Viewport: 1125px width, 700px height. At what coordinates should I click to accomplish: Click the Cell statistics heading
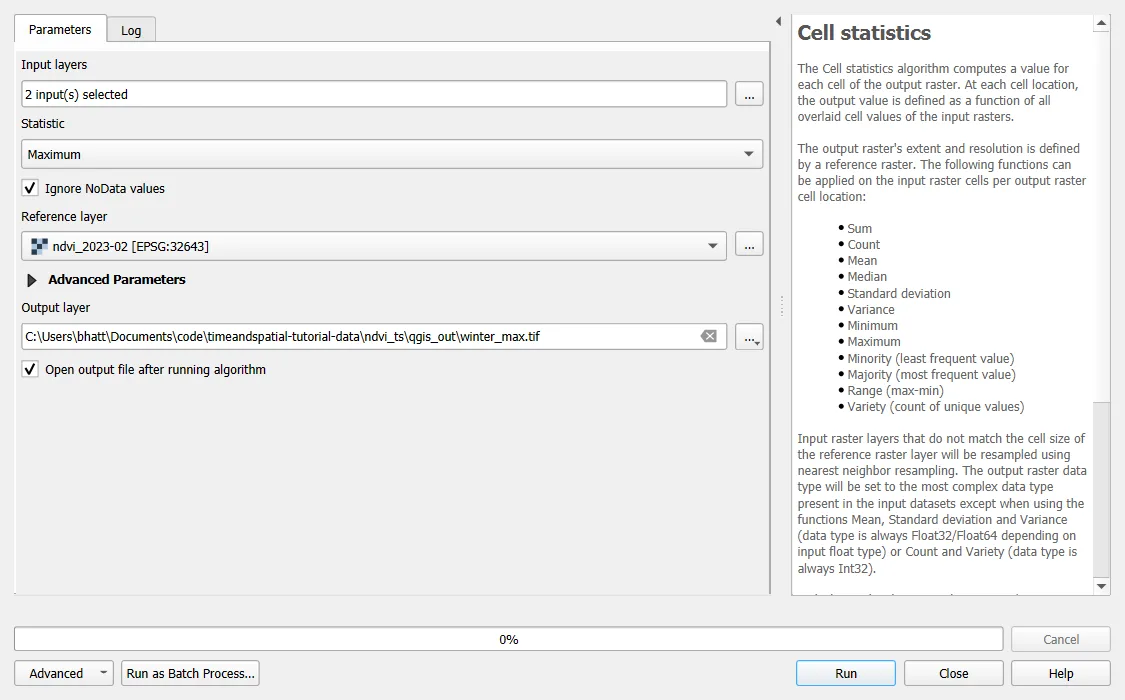click(x=864, y=33)
